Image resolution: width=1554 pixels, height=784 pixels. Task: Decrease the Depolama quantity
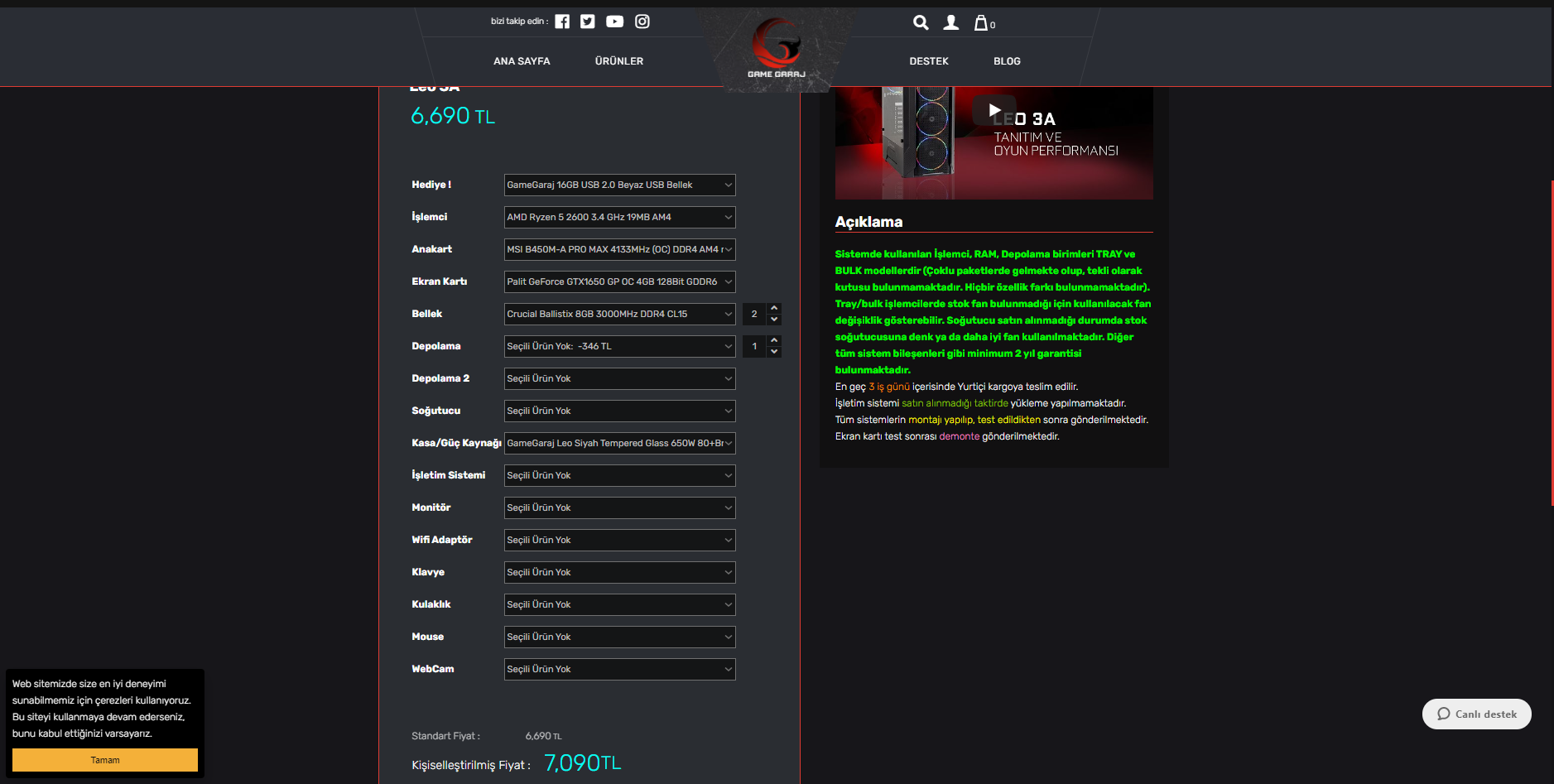(x=774, y=352)
